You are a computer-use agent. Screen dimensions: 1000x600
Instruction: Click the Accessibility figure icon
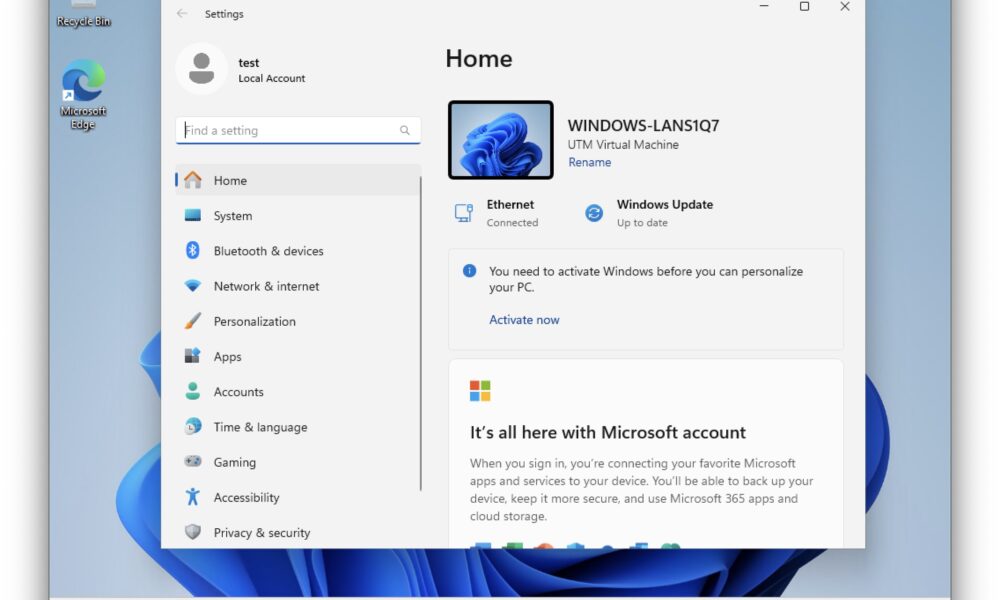(193, 496)
